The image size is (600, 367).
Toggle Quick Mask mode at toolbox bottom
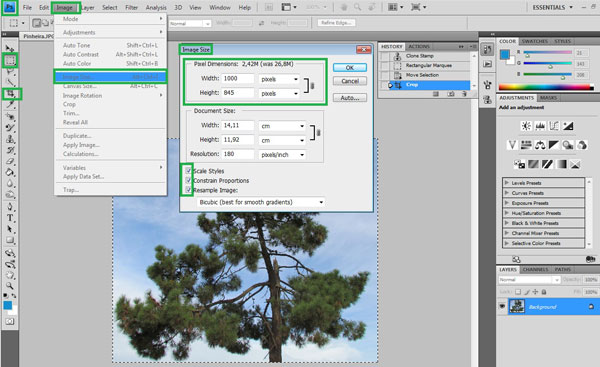coord(10,321)
